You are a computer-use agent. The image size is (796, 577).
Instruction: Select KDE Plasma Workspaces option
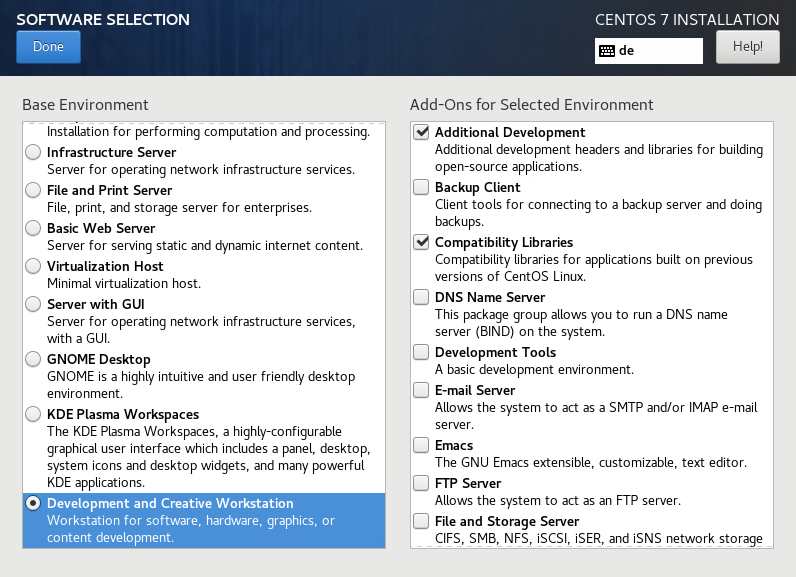pos(34,415)
